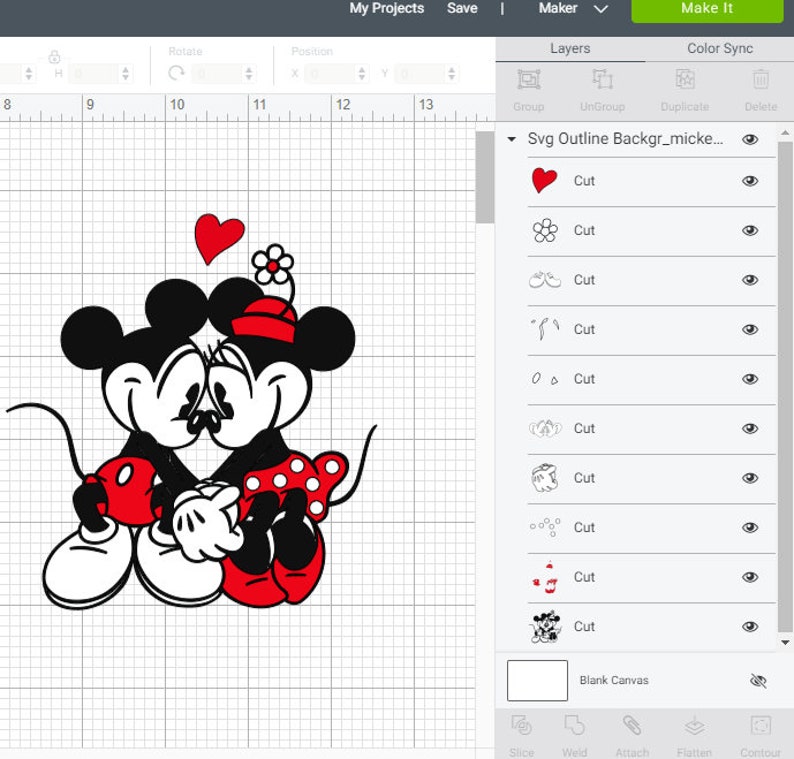Click the Group icon in Layers panel
Screen dimensions: 794x759
pos(529,80)
